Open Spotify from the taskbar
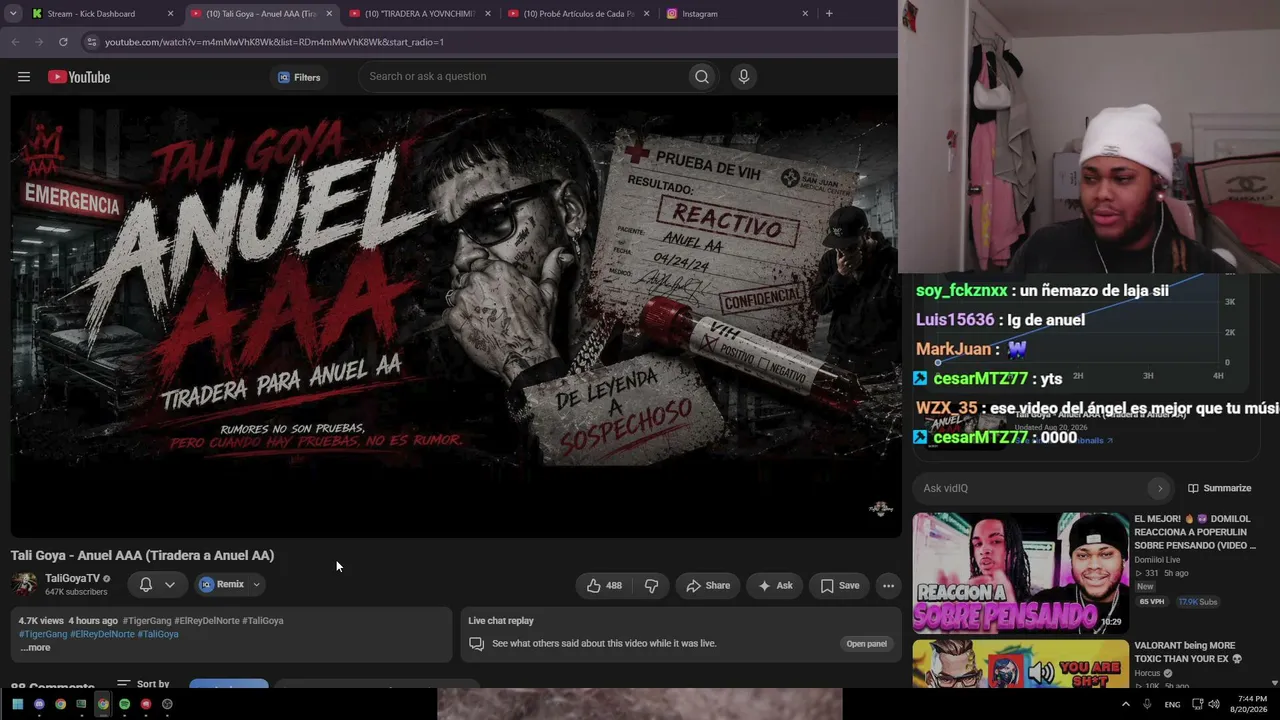 pyautogui.click(x=124, y=704)
